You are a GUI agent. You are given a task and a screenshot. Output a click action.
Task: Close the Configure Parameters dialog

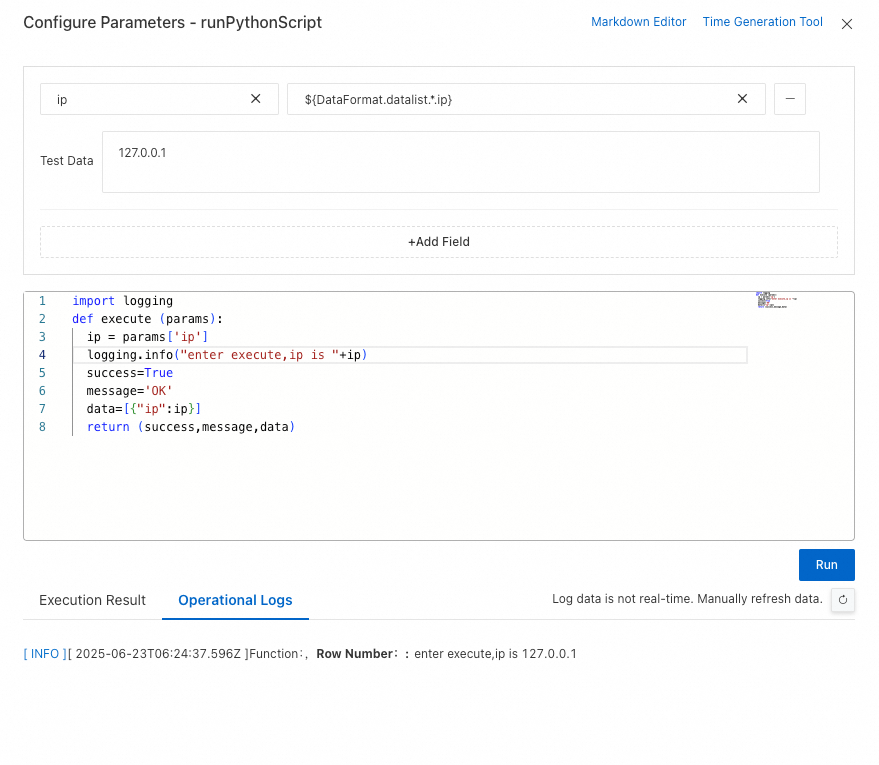click(x=847, y=24)
